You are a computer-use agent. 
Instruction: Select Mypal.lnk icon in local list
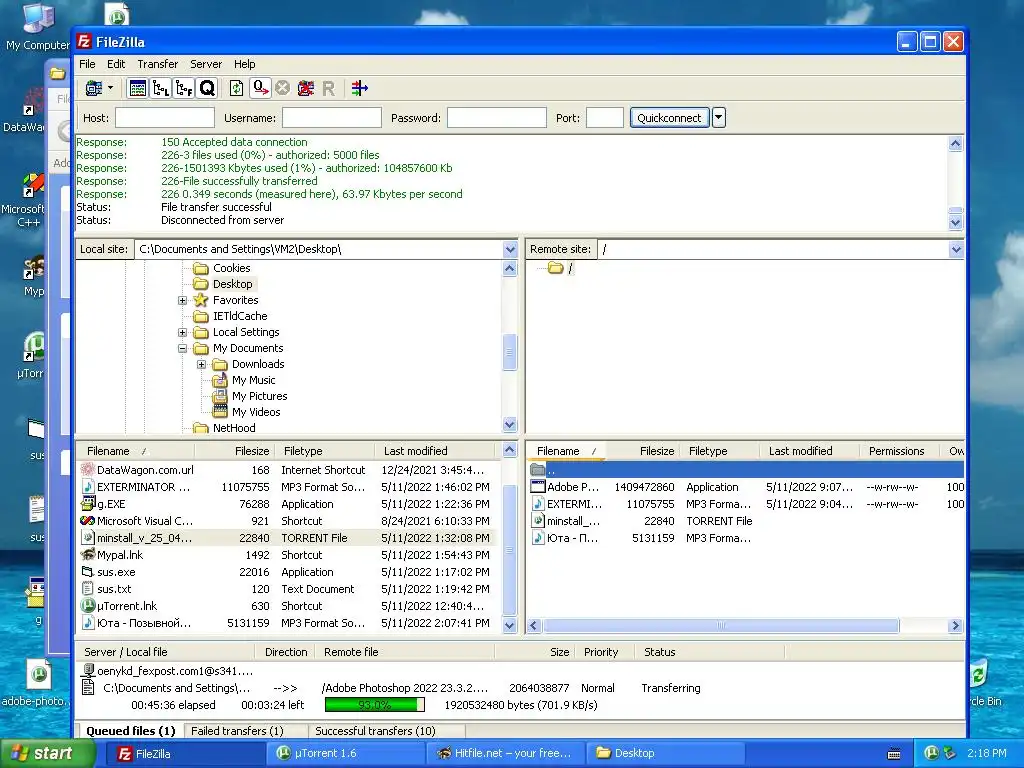coord(88,555)
